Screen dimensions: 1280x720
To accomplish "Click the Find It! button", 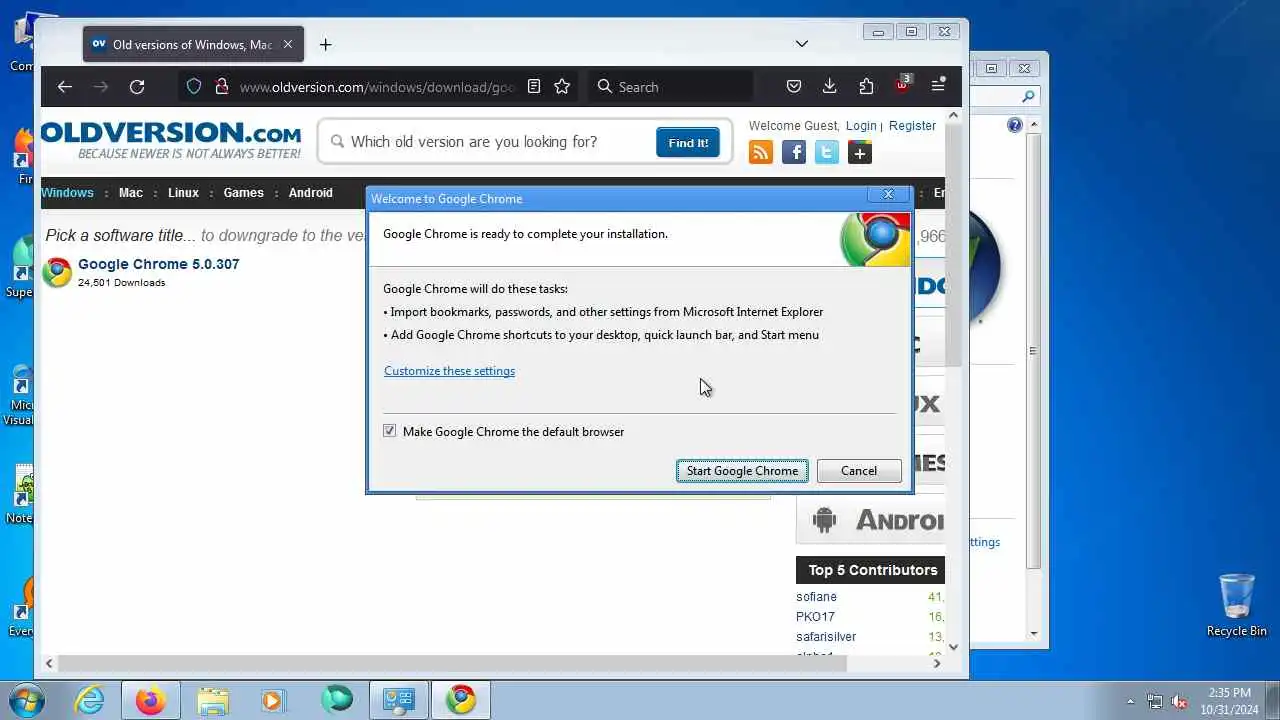I will point(688,143).
